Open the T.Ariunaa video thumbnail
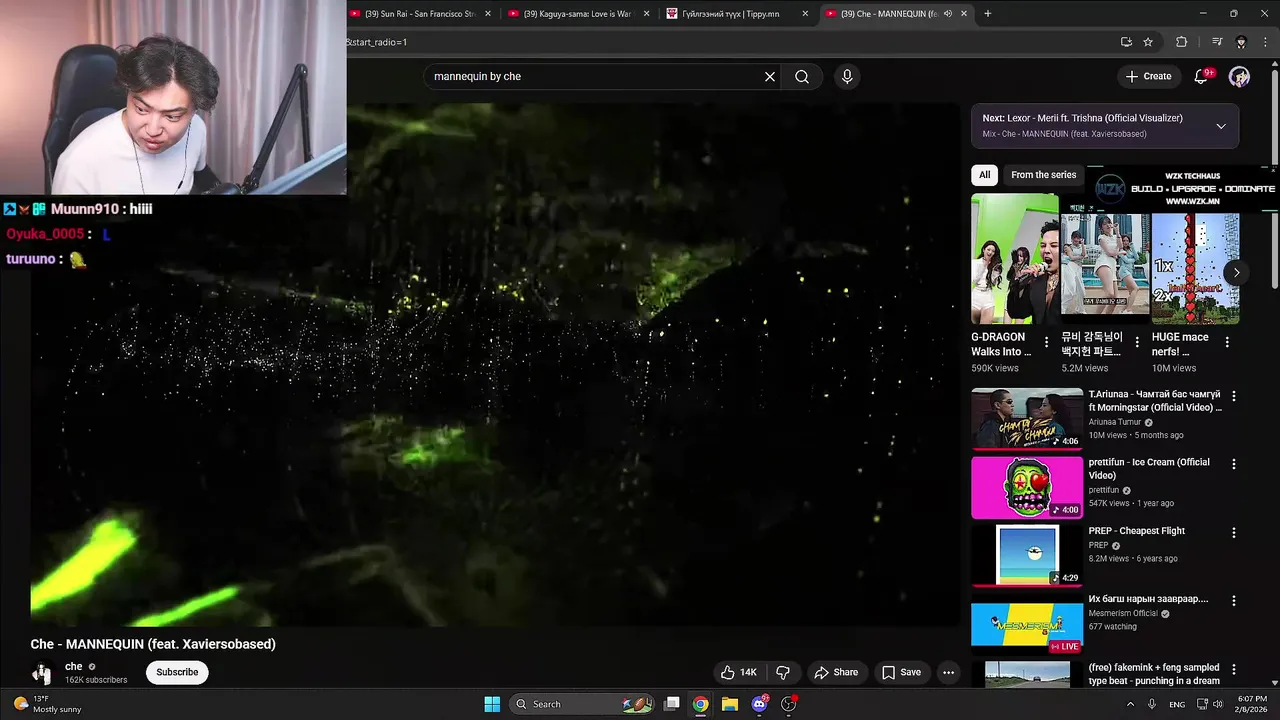The width and height of the screenshot is (1280, 720). [1027, 419]
